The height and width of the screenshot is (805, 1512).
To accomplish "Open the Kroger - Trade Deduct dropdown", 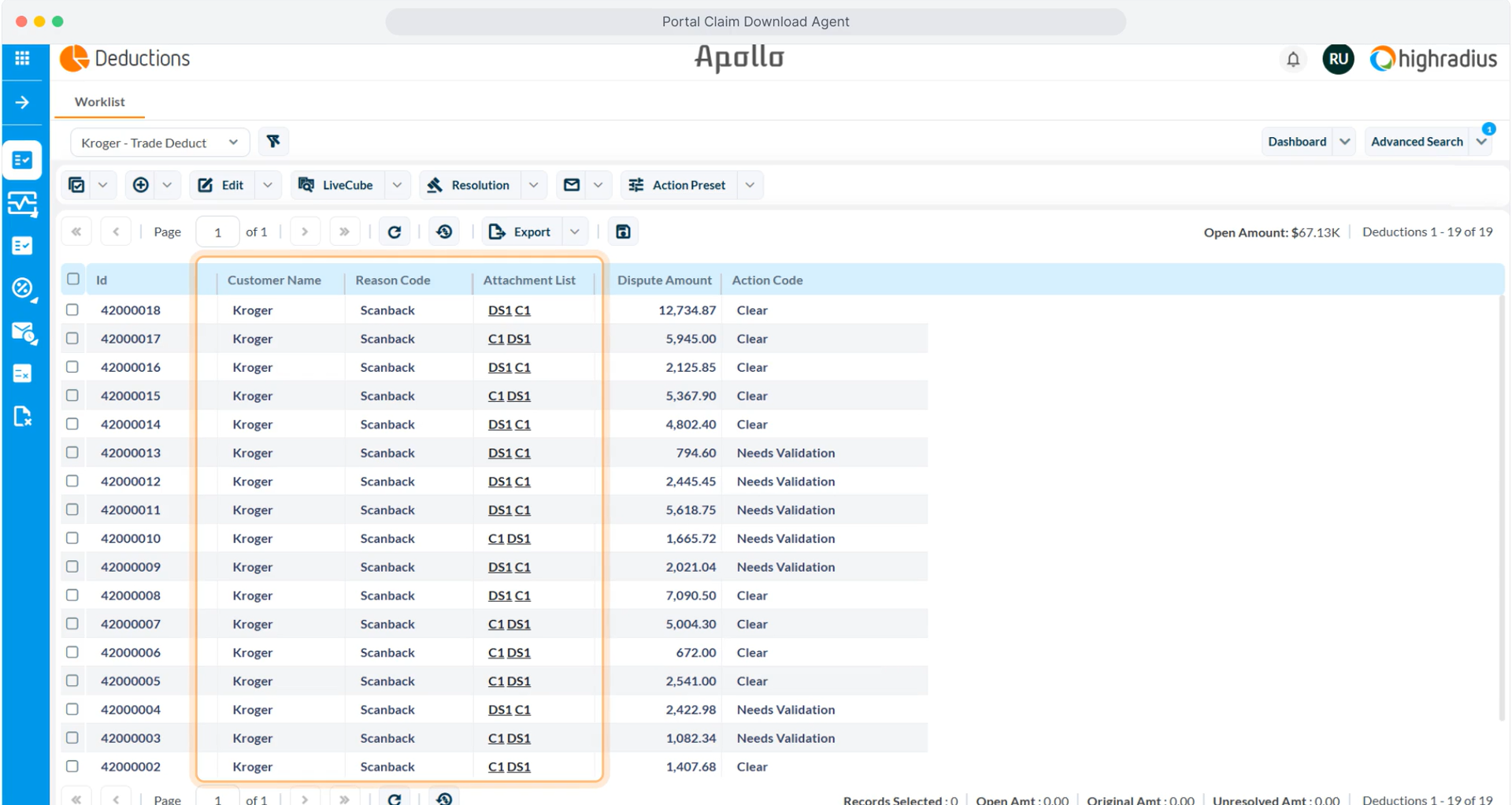I will pos(159,143).
